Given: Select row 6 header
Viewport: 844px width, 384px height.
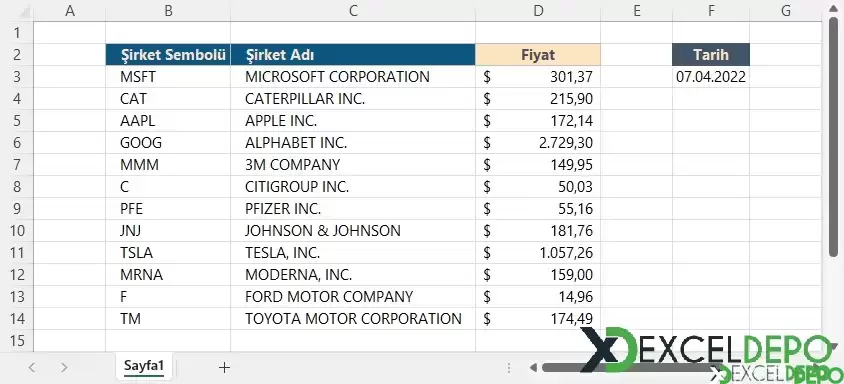Looking at the screenshot, I should [x=17, y=143].
